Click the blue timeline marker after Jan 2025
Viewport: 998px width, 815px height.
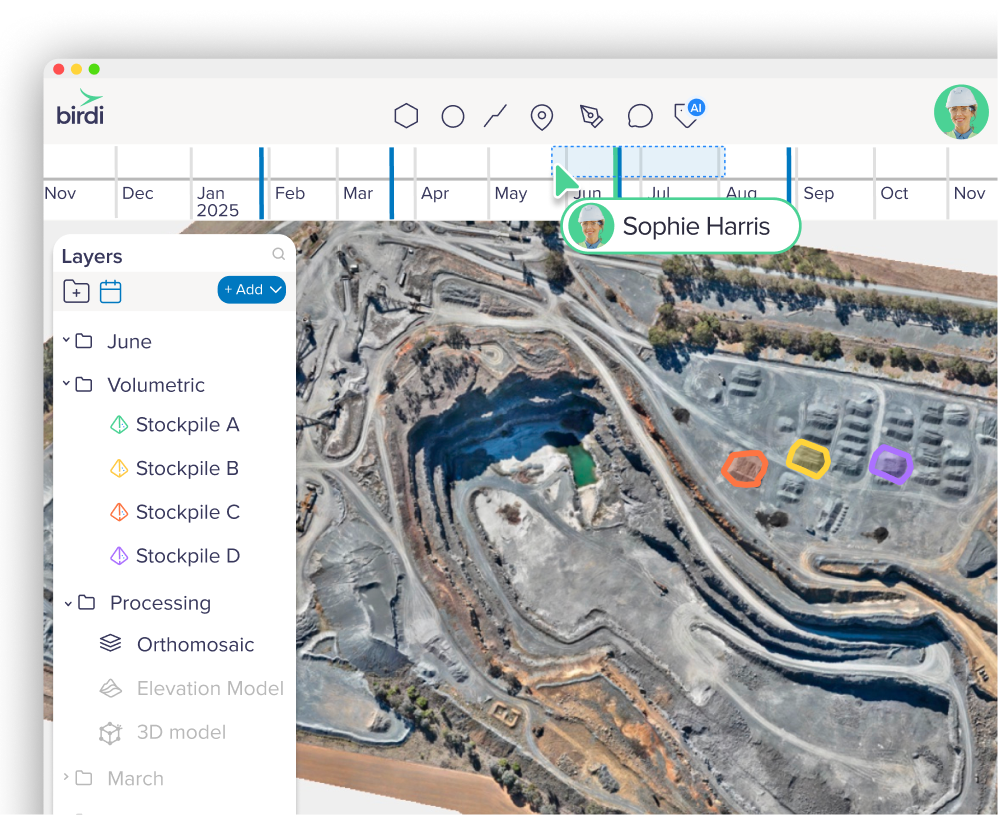262,183
